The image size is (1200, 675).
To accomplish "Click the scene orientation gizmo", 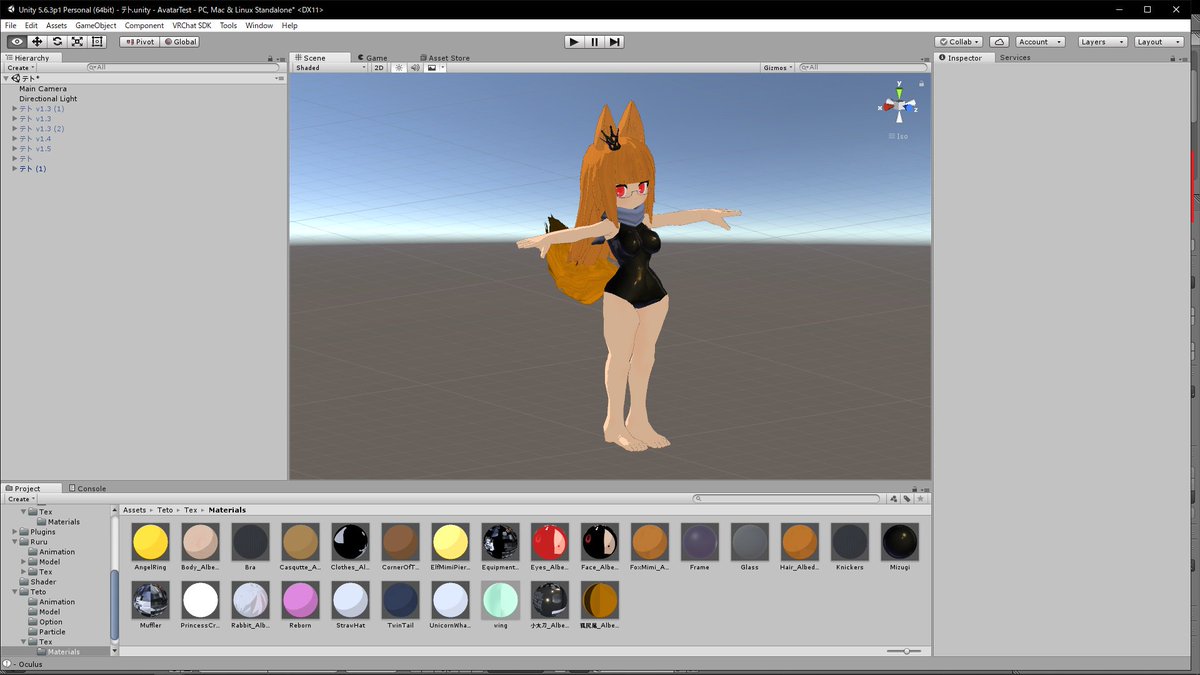I will pyautogui.click(x=899, y=103).
